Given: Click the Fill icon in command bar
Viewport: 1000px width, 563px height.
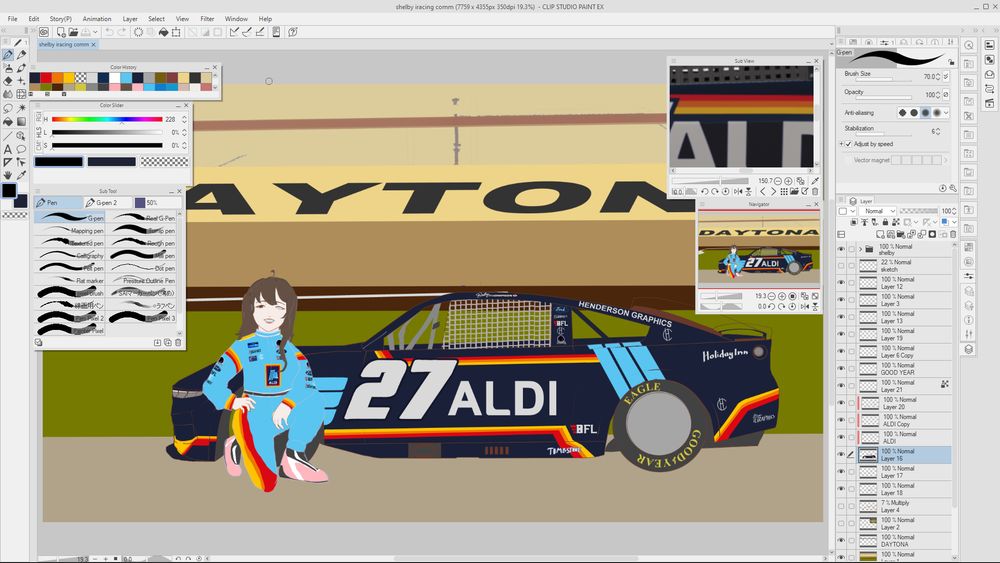Looking at the screenshot, I should pyautogui.click(x=163, y=32).
